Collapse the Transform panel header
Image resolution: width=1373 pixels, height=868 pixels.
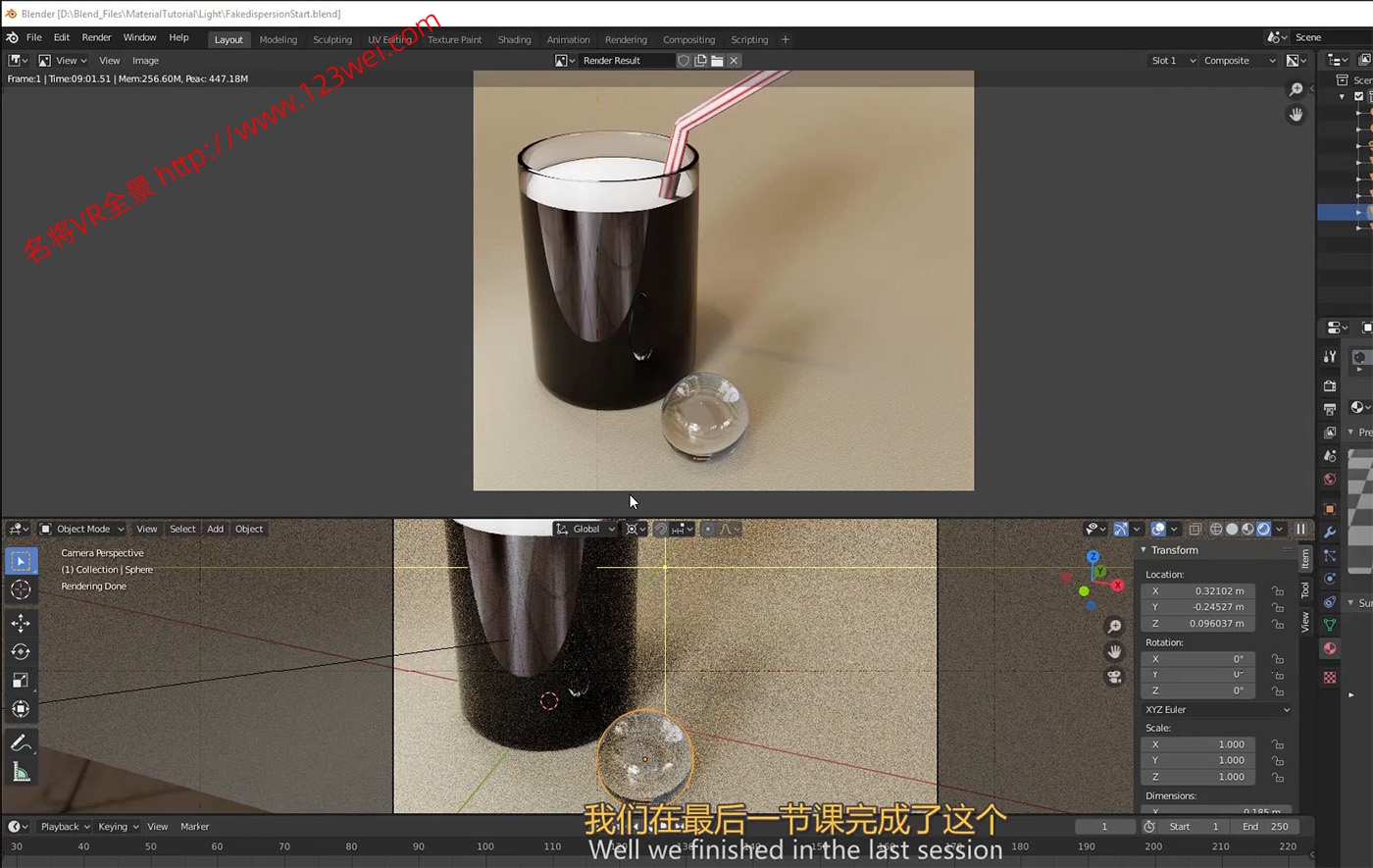pyautogui.click(x=1174, y=550)
